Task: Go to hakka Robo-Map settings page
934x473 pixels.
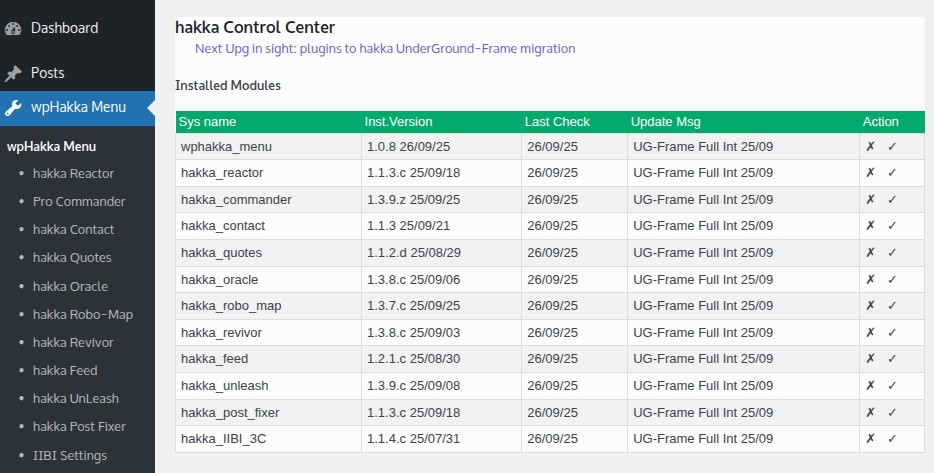Action: point(82,314)
